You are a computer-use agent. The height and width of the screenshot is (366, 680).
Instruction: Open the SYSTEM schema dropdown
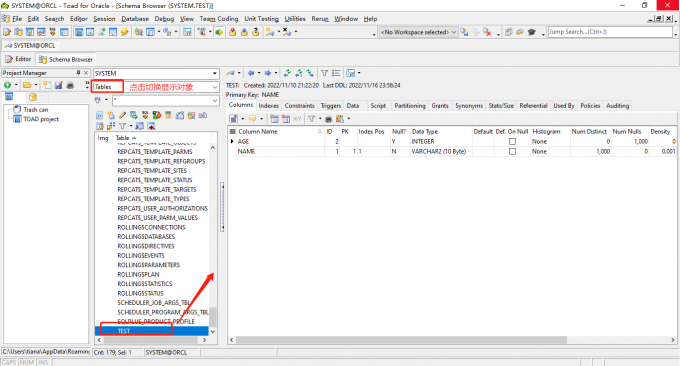(215, 73)
